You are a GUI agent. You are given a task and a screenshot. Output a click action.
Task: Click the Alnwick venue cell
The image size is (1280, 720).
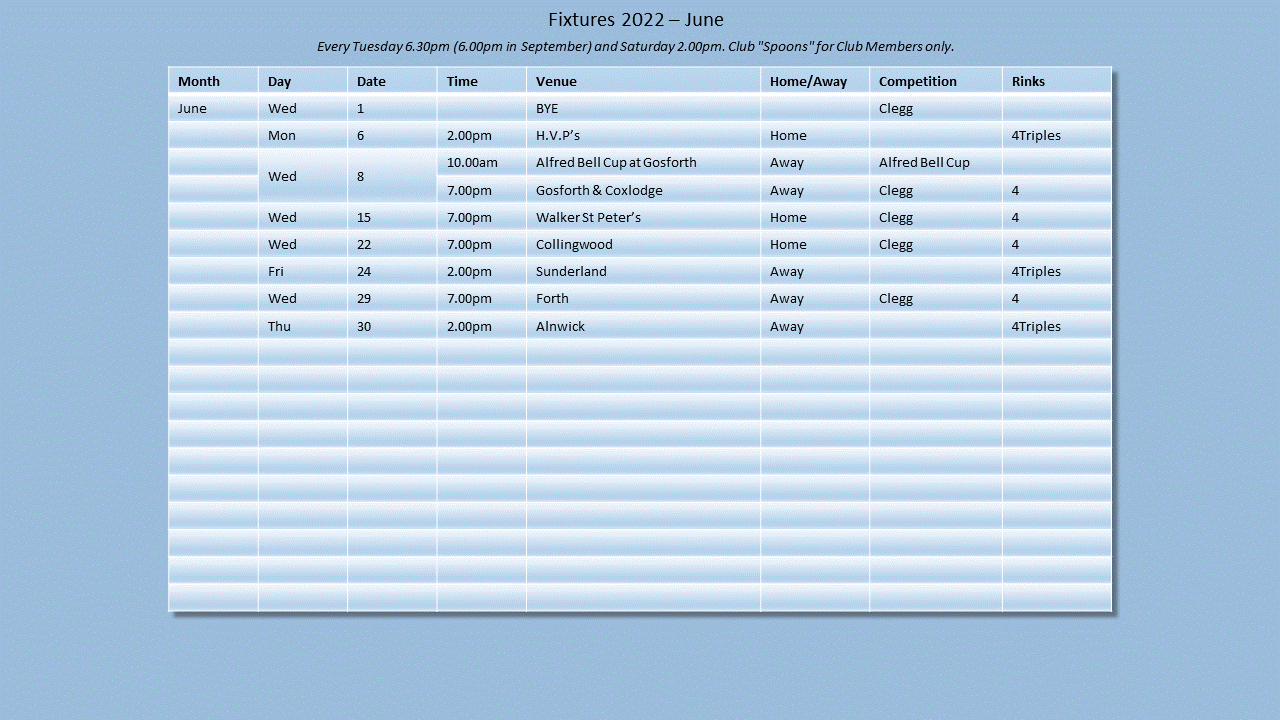[560, 326]
